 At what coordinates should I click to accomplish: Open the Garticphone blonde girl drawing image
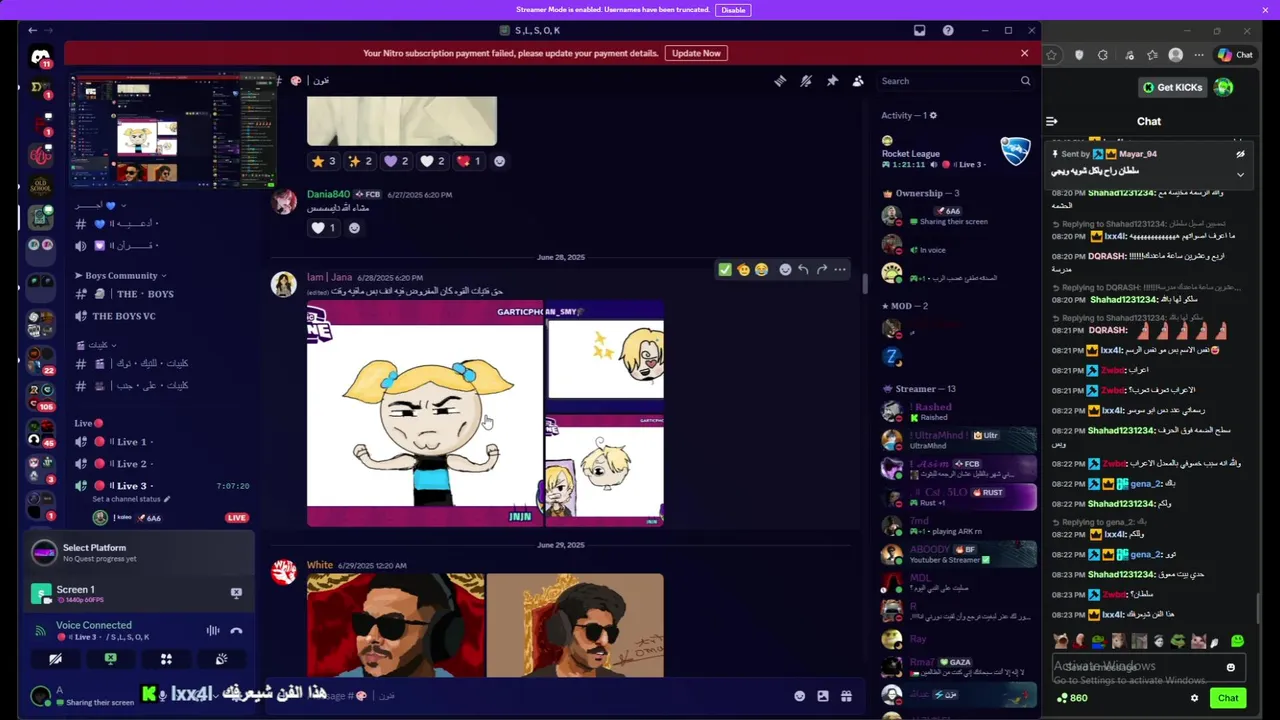click(x=425, y=413)
